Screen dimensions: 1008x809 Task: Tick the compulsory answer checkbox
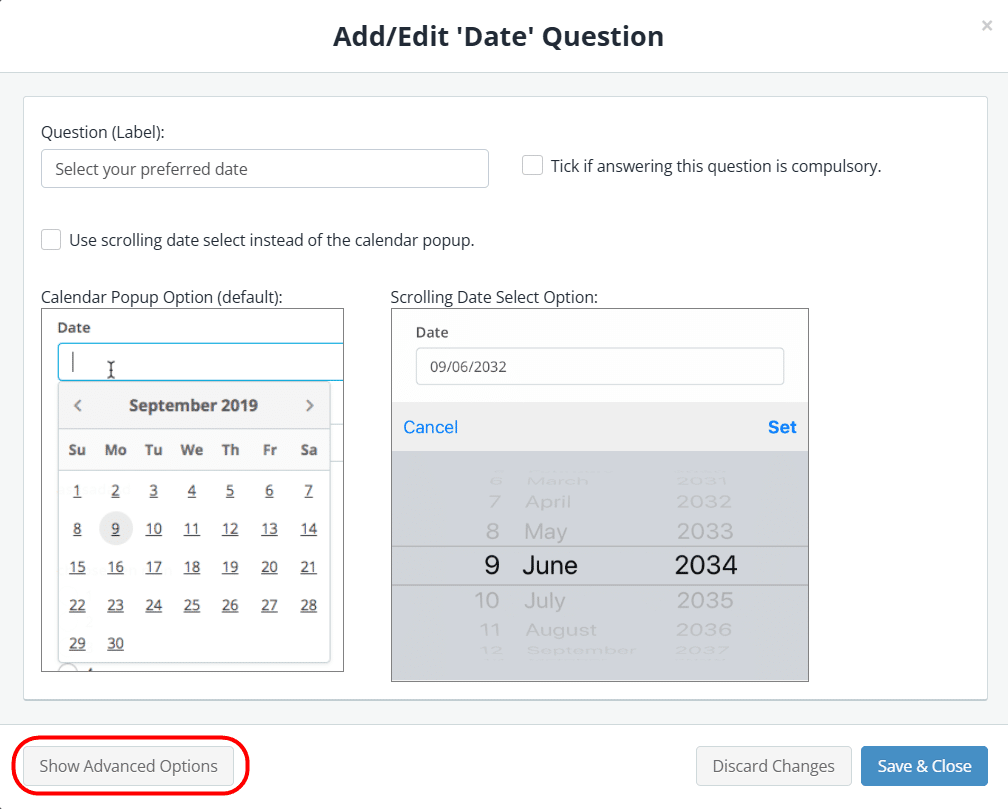(532, 165)
